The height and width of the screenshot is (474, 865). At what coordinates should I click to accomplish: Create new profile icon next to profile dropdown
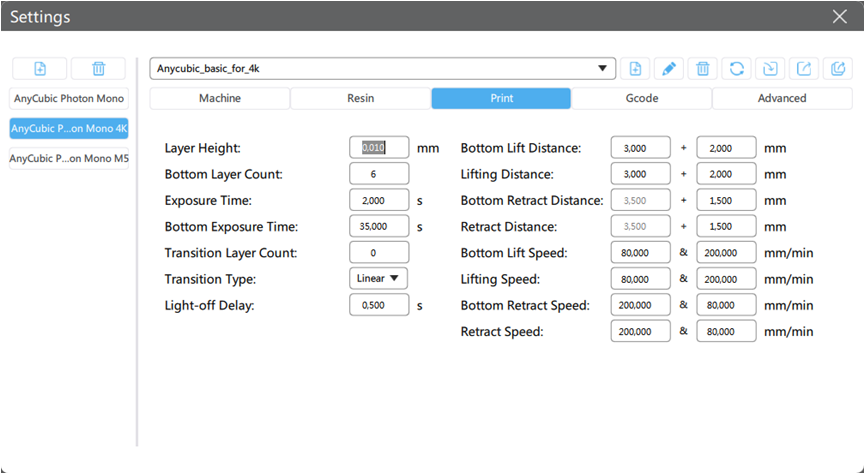coord(635,68)
